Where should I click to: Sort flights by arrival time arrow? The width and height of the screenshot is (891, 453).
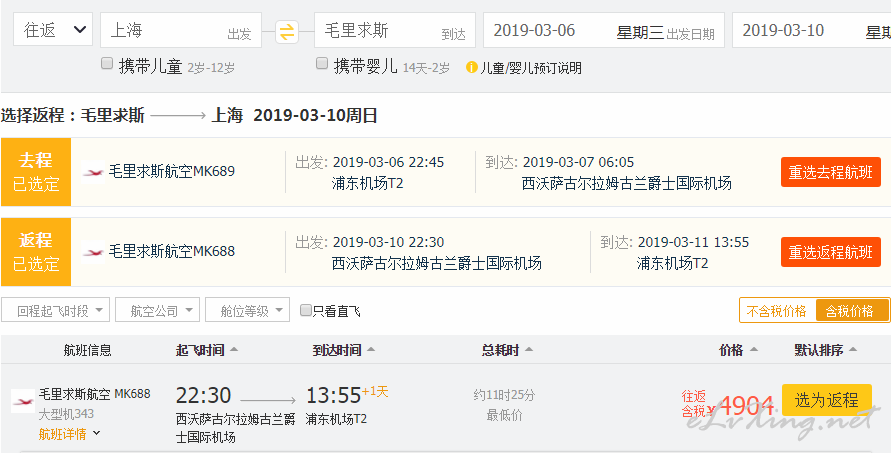point(370,350)
